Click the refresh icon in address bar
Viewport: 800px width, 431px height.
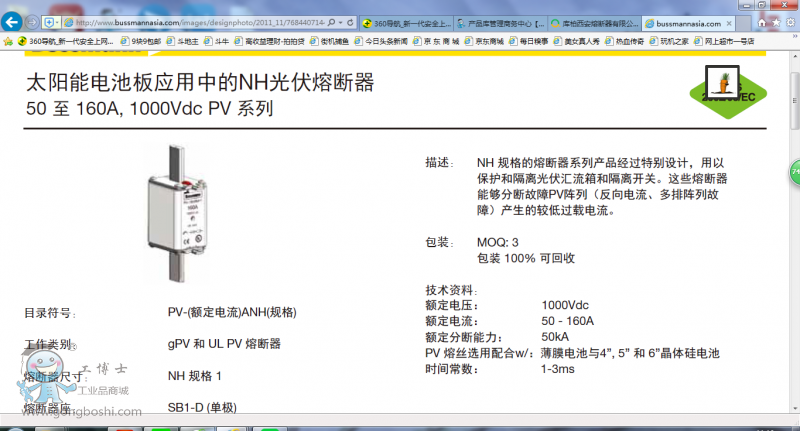coord(353,22)
